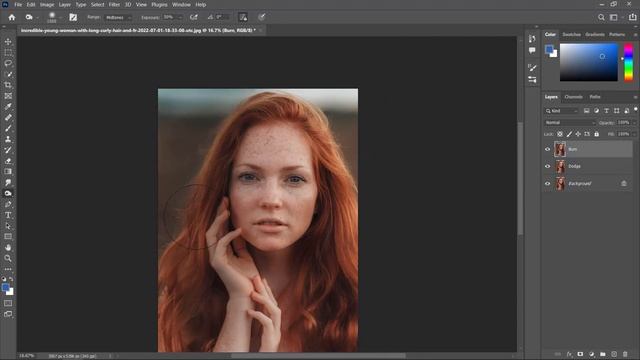
Task: Select the Smudge tool
Action: (x=8, y=182)
